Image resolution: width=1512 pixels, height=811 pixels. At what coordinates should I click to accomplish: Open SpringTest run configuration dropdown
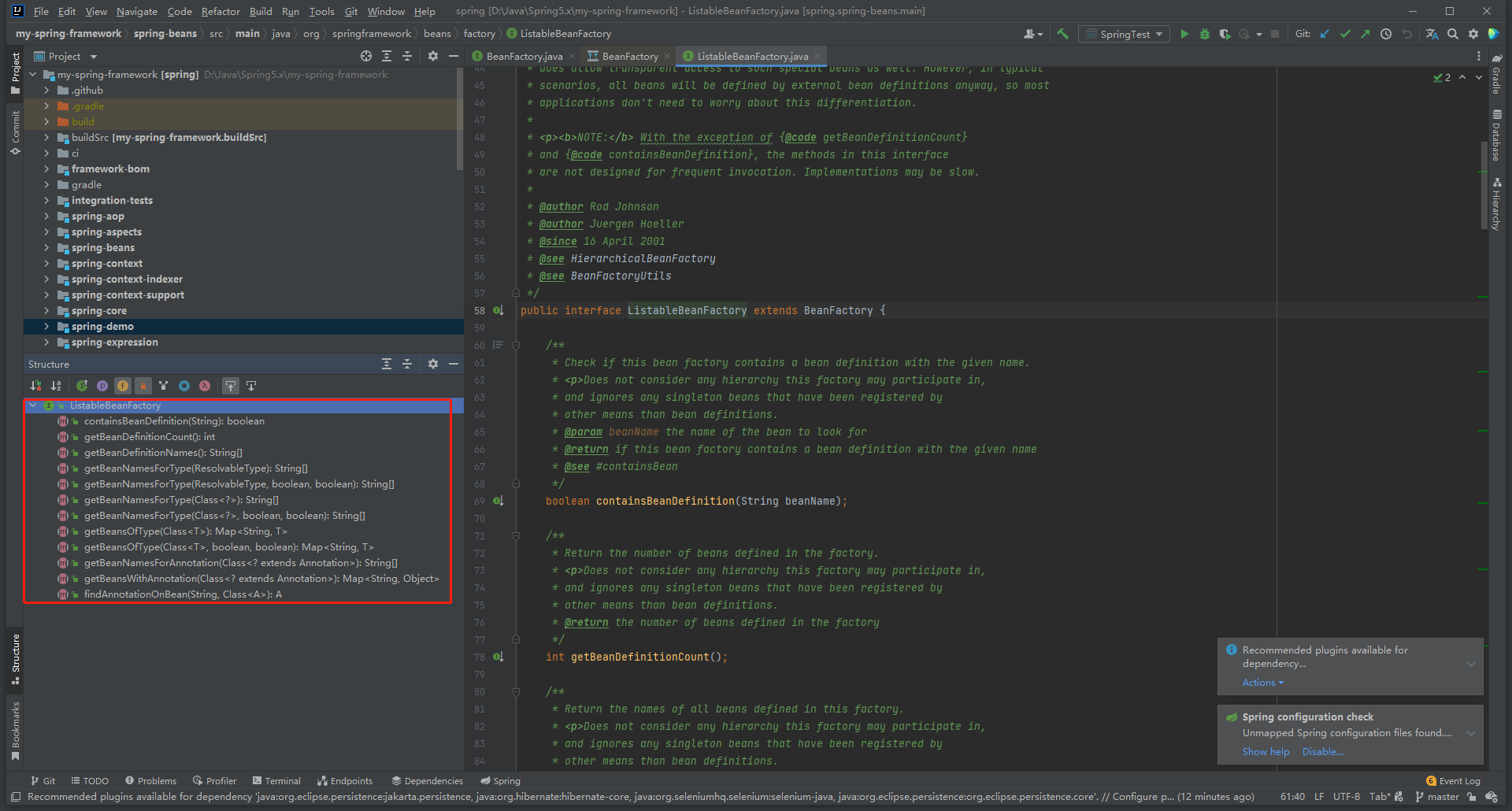click(1124, 34)
